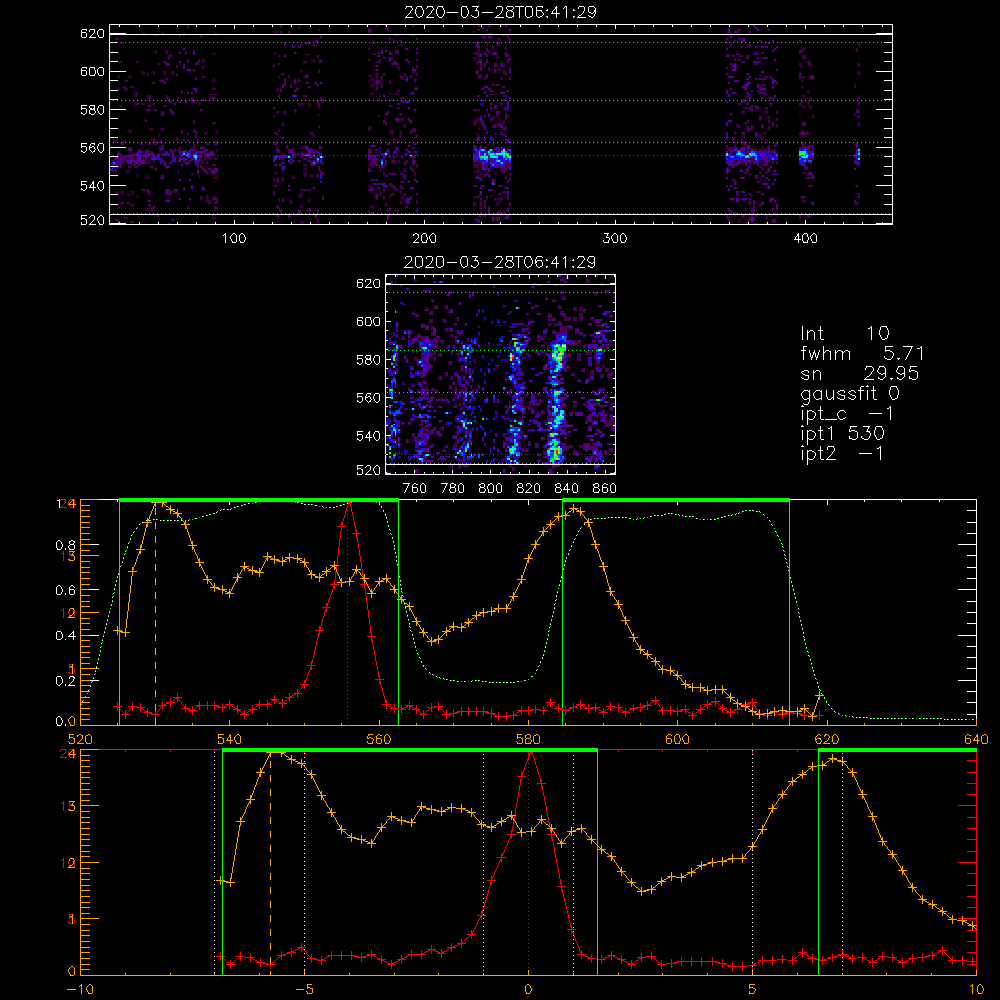The width and height of the screenshot is (1000, 1000).
Task: Click y-axis label 540 on top spectrogram
Action: 92,186
